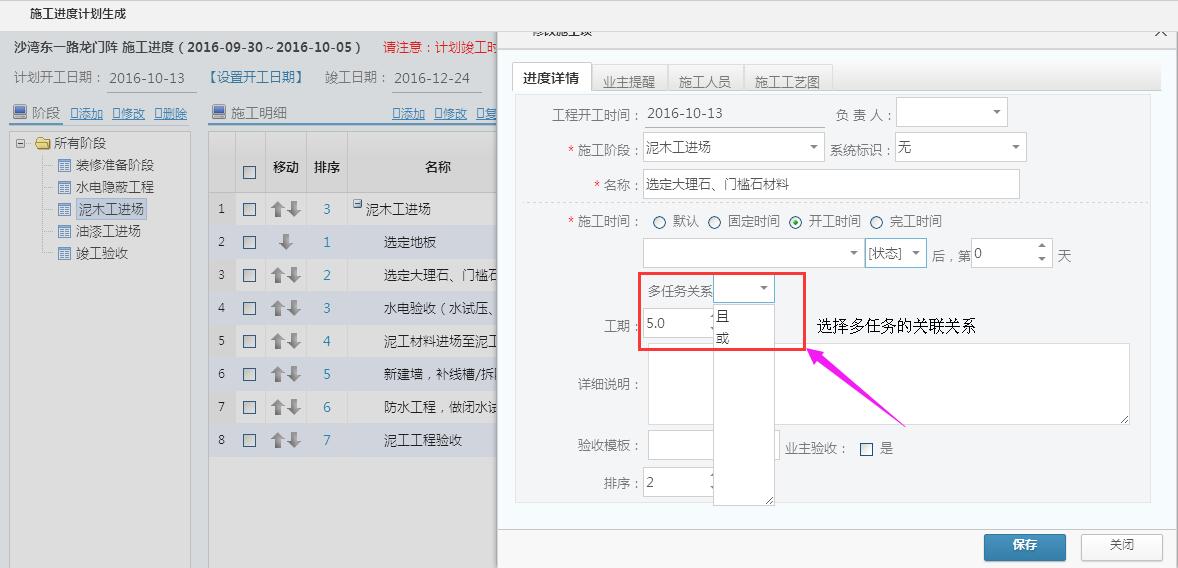Click the move arrows icon for row 3

coord(285,275)
